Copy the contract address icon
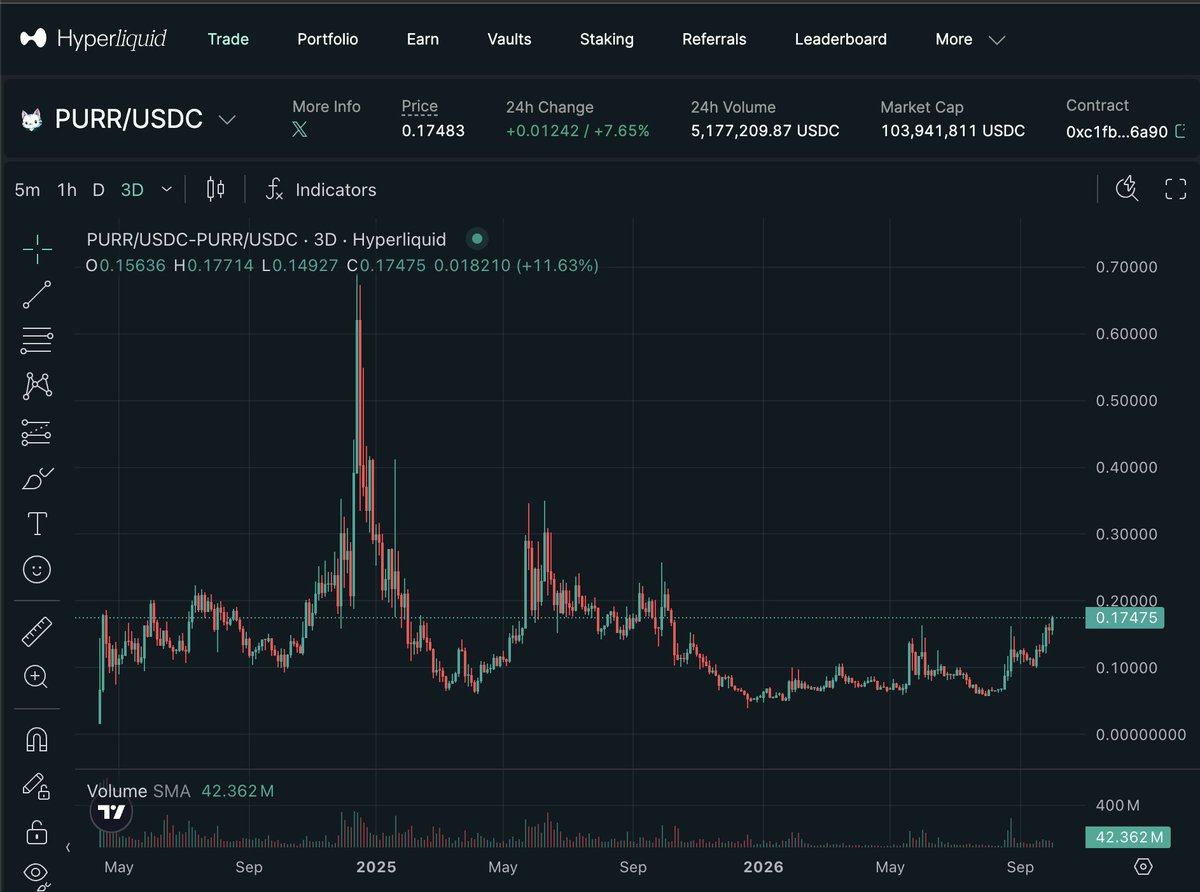This screenshot has width=1200, height=892. (1181, 130)
